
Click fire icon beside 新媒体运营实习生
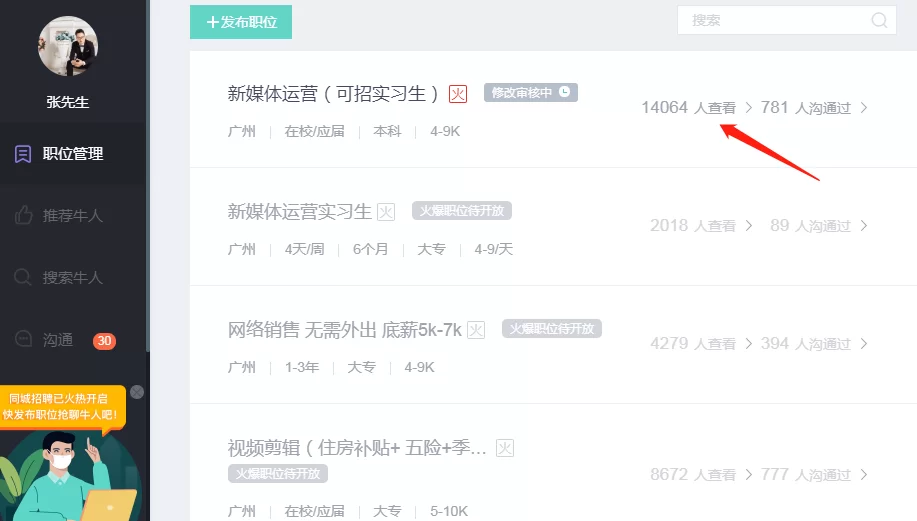click(x=386, y=212)
